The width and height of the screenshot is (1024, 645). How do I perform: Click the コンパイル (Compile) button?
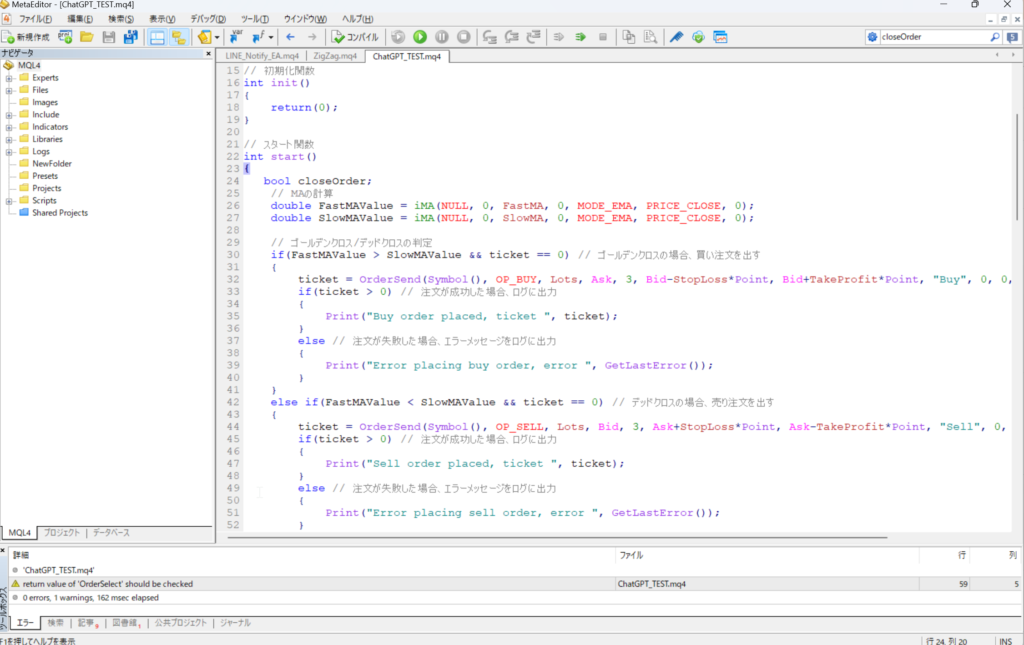coord(355,37)
